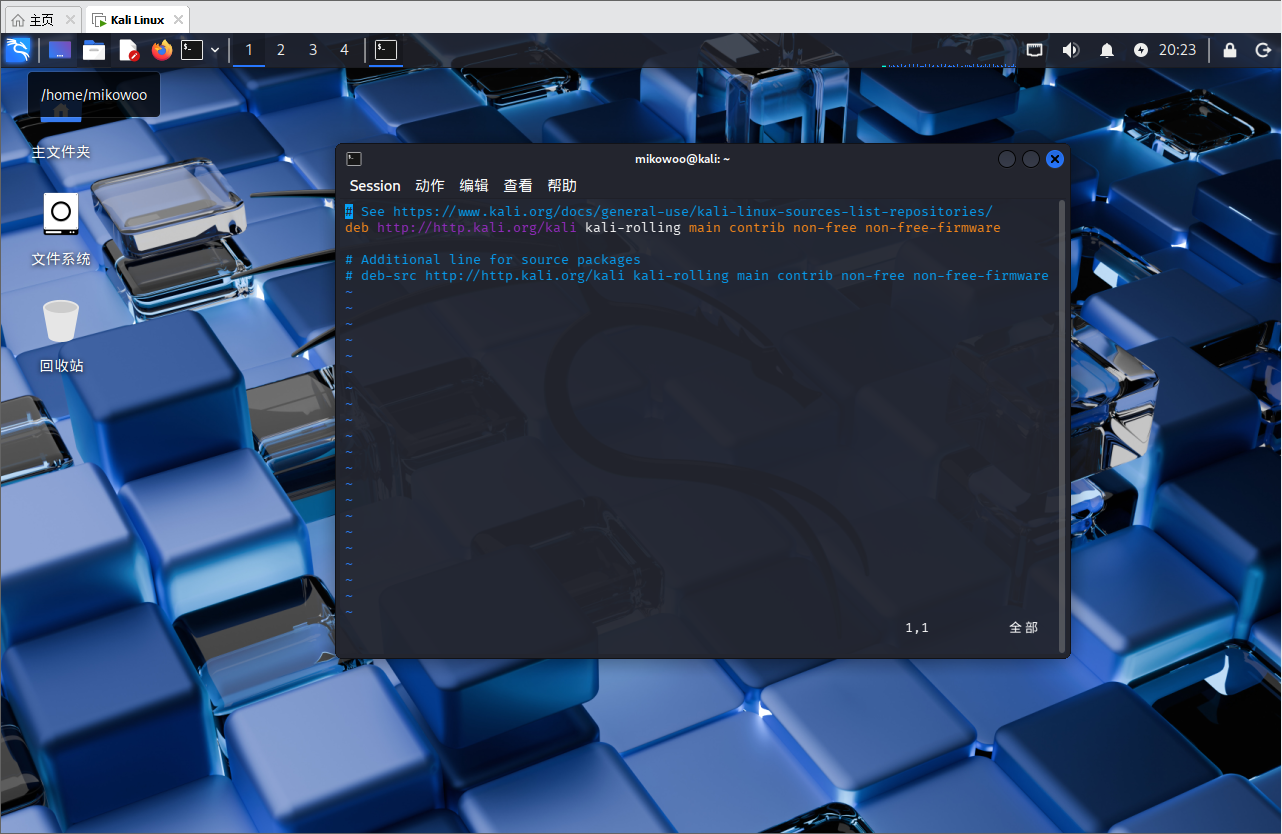Switch to workspace 3
This screenshot has height=834, width=1282.
[313, 50]
